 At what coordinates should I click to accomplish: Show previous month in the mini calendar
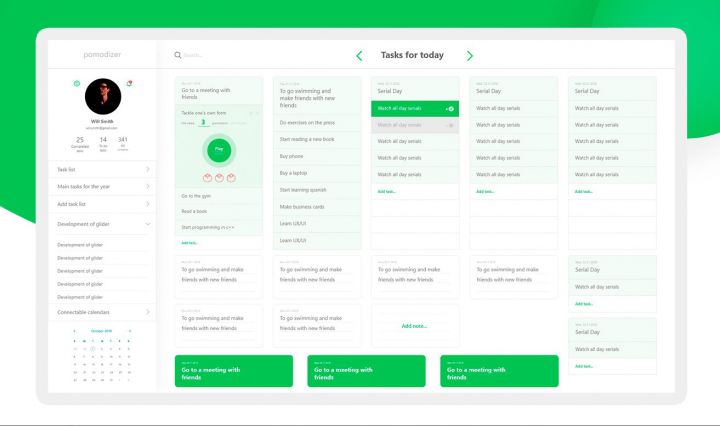coord(74,331)
